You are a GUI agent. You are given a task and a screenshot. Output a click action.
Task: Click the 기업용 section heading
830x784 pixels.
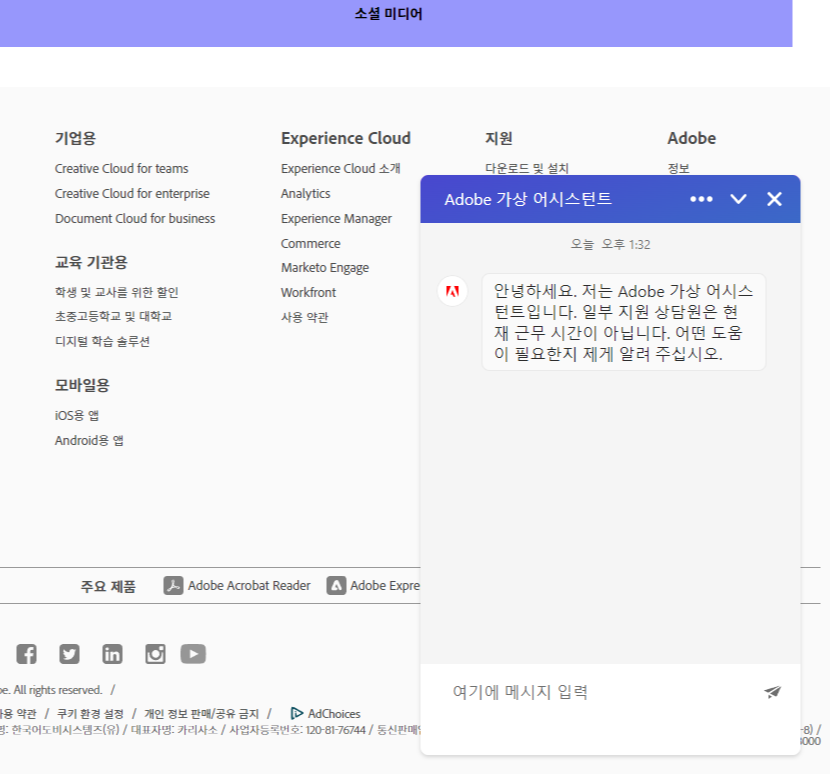75,138
